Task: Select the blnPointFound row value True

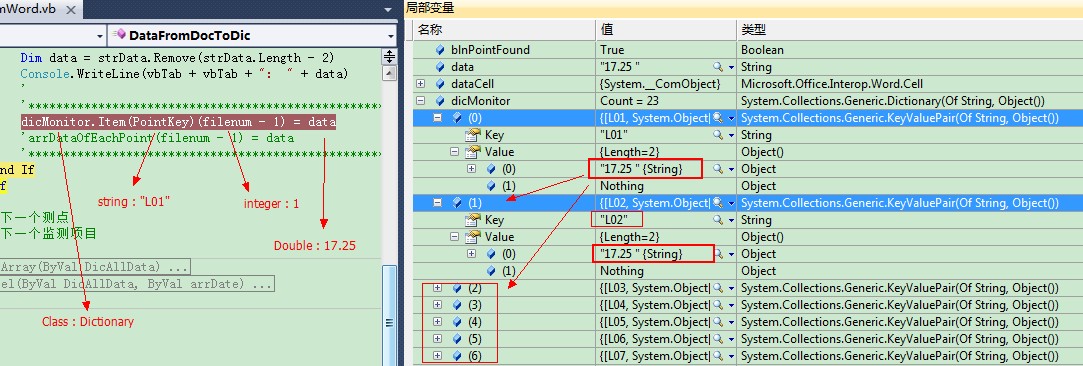Action: 612,50
